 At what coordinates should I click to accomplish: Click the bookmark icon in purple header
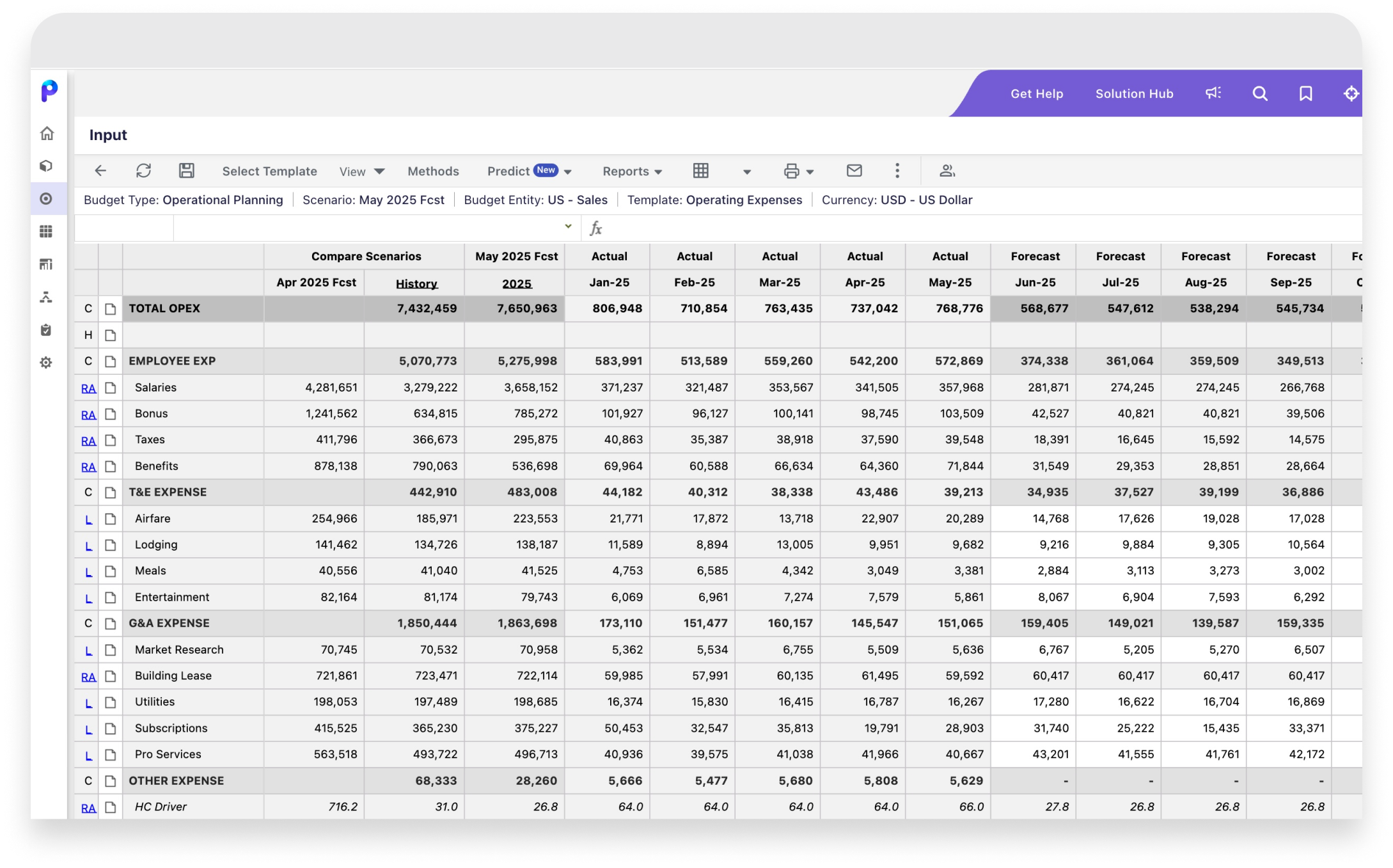(1305, 94)
